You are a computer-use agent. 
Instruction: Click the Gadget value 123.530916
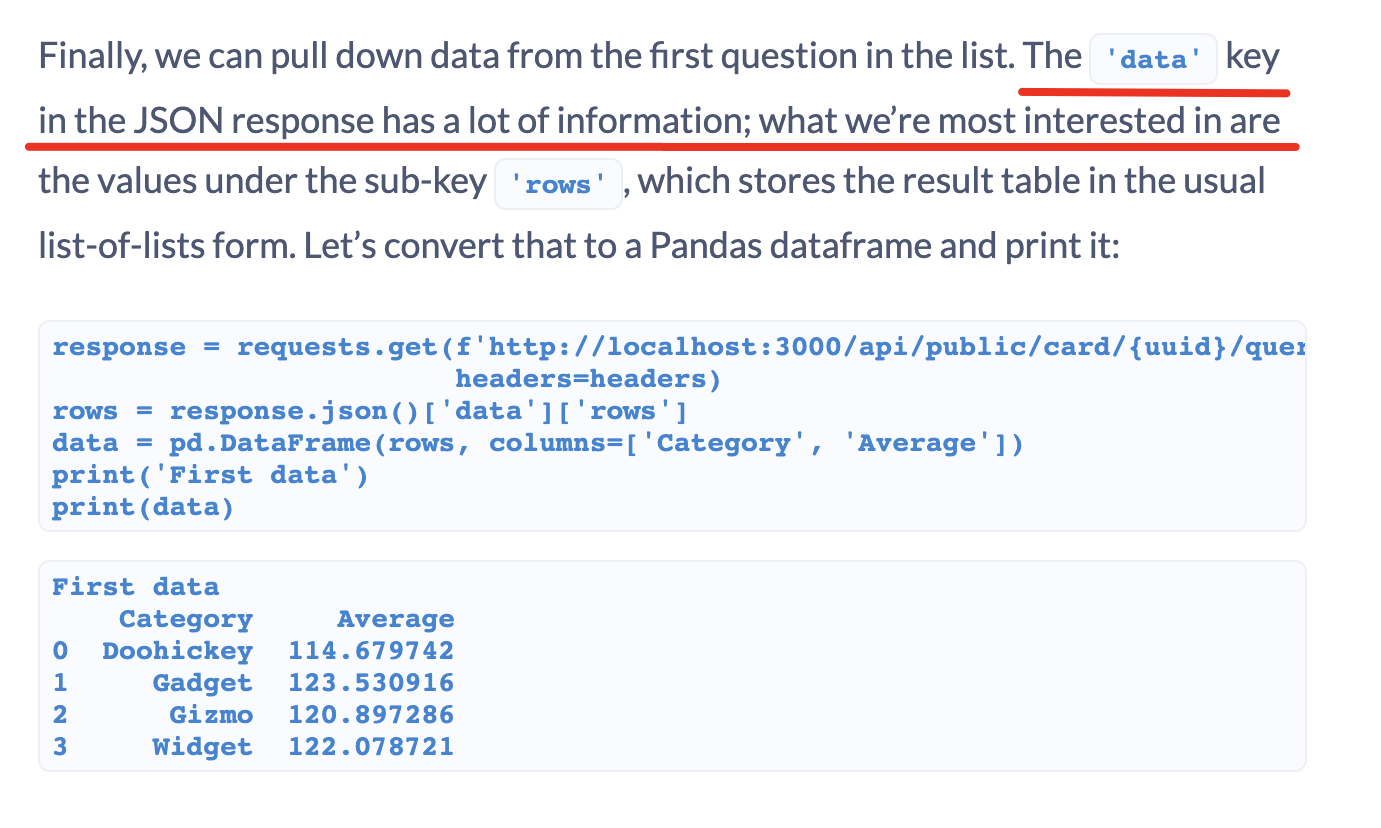pyautogui.click(x=371, y=683)
